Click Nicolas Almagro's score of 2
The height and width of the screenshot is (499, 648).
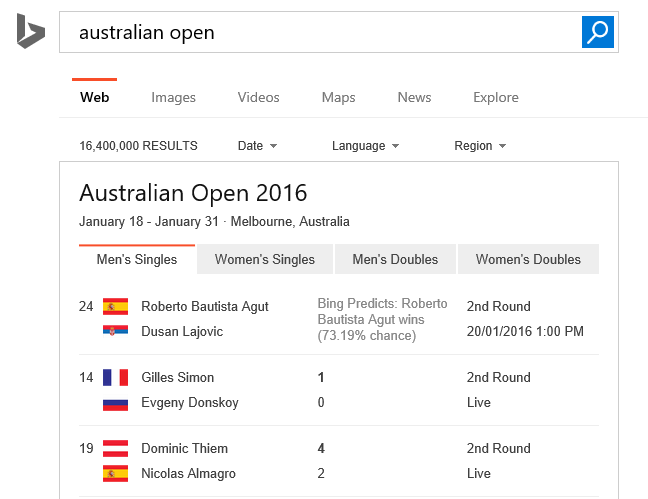[321, 473]
